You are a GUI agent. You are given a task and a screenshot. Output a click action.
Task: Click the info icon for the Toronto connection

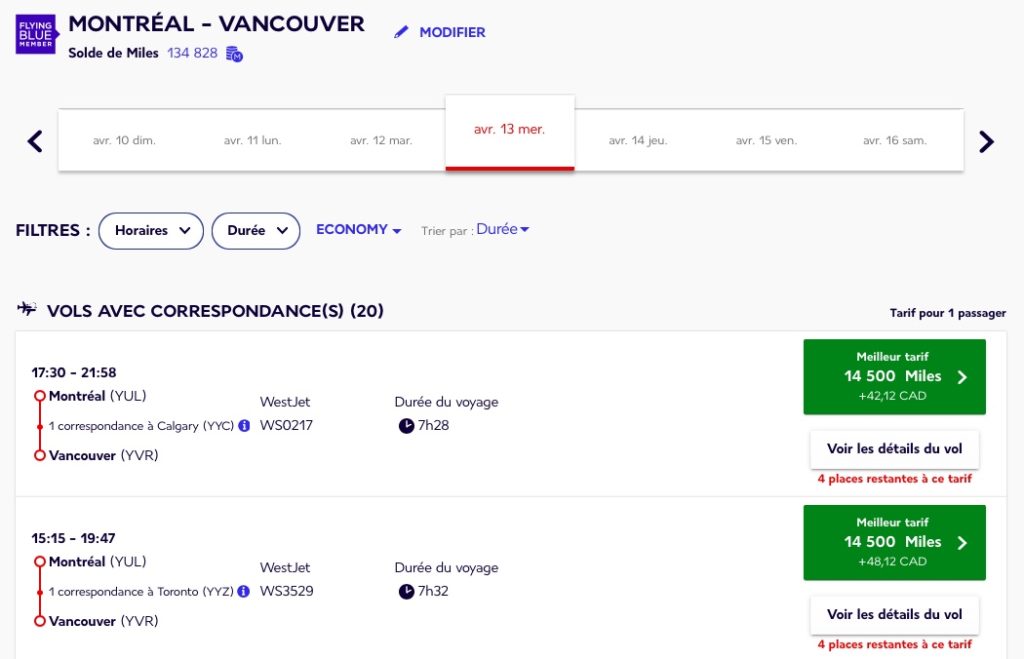click(x=242, y=591)
